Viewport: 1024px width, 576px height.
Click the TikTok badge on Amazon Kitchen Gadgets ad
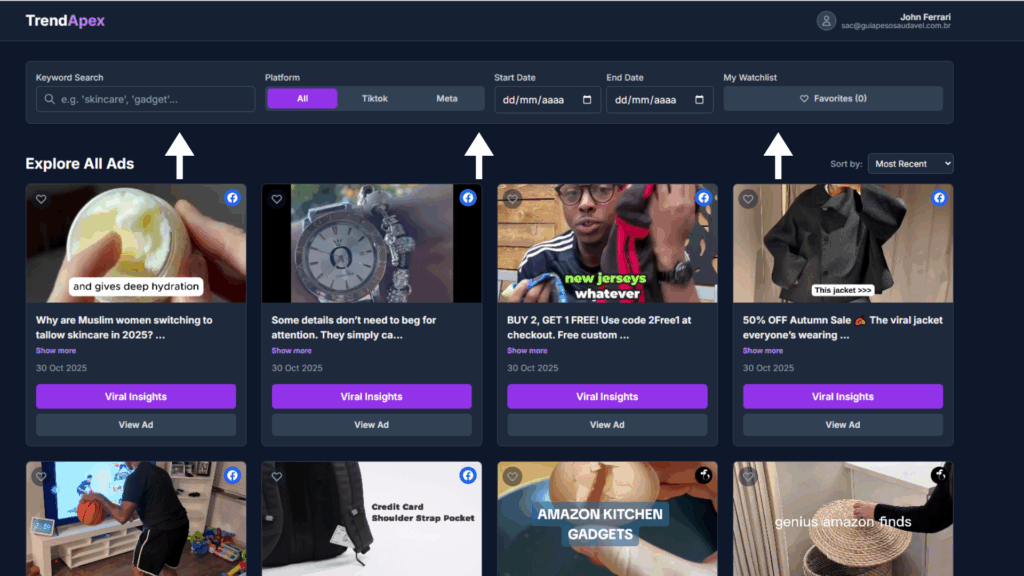pyautogui.click(x=703, y=476)
